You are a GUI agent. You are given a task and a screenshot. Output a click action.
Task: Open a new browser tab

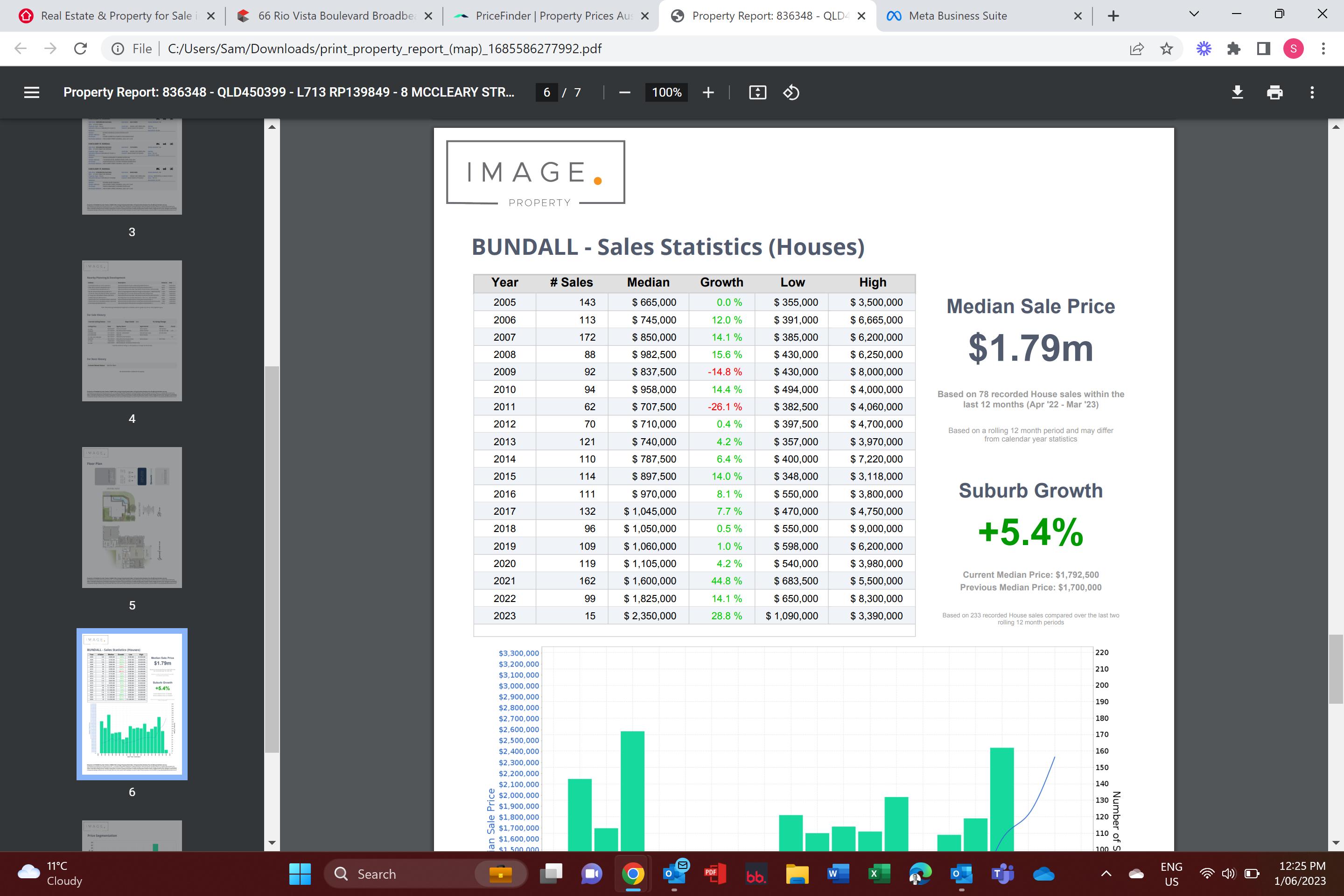pyautogui.click(x=1113, y=16)
